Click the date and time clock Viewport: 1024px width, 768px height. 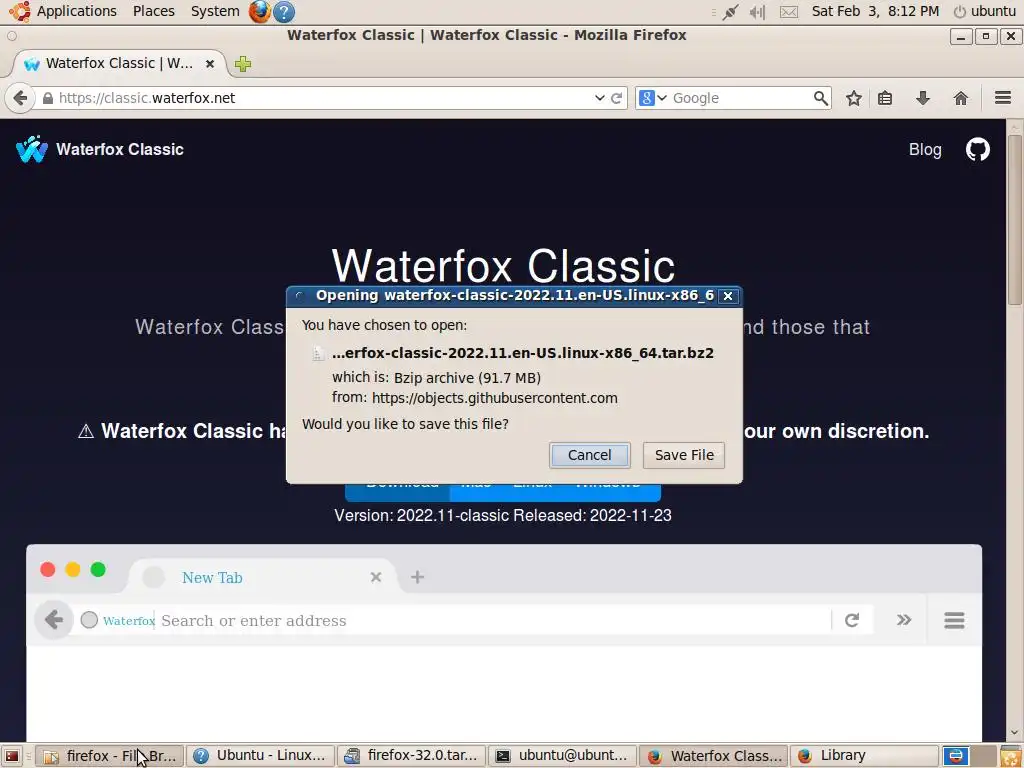(875, 11)
